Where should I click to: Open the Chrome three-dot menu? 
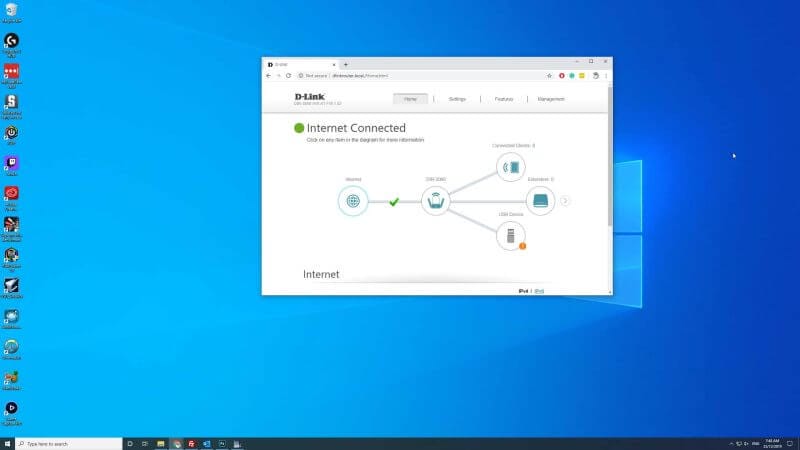pos(606,76)
